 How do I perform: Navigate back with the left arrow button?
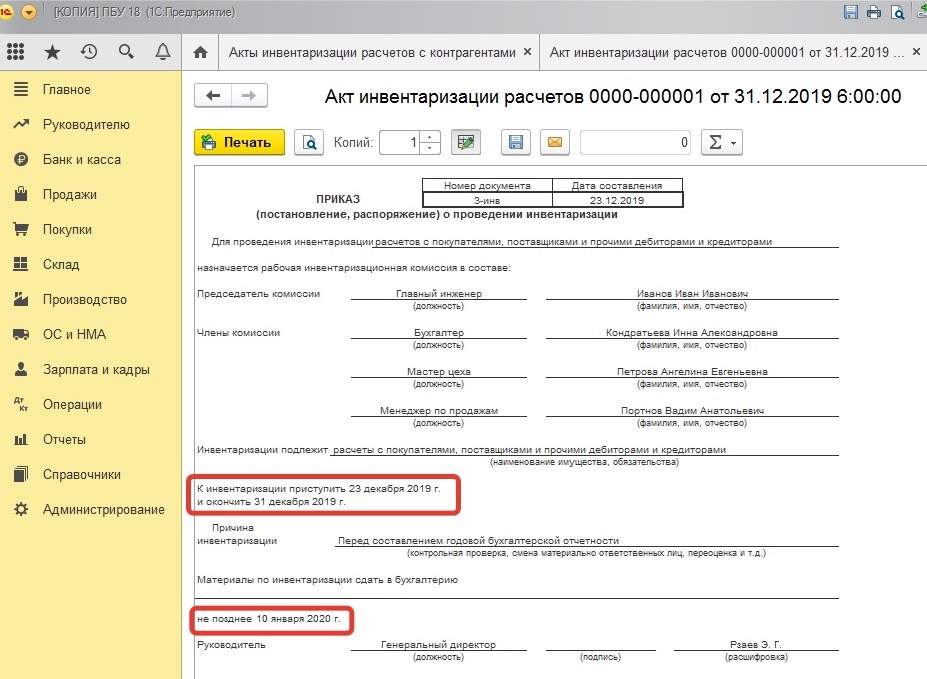coord(212,96)
